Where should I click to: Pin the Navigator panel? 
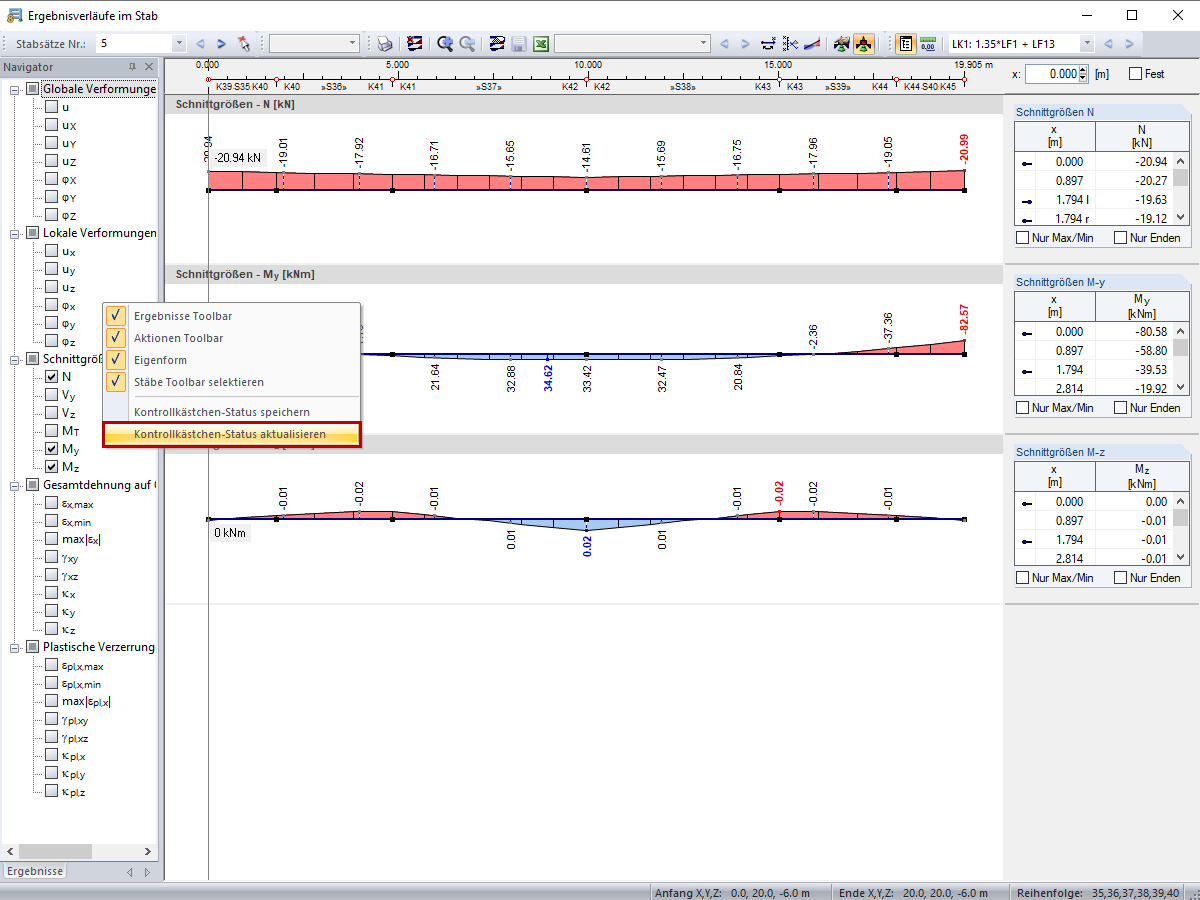(x=132, y=67)
